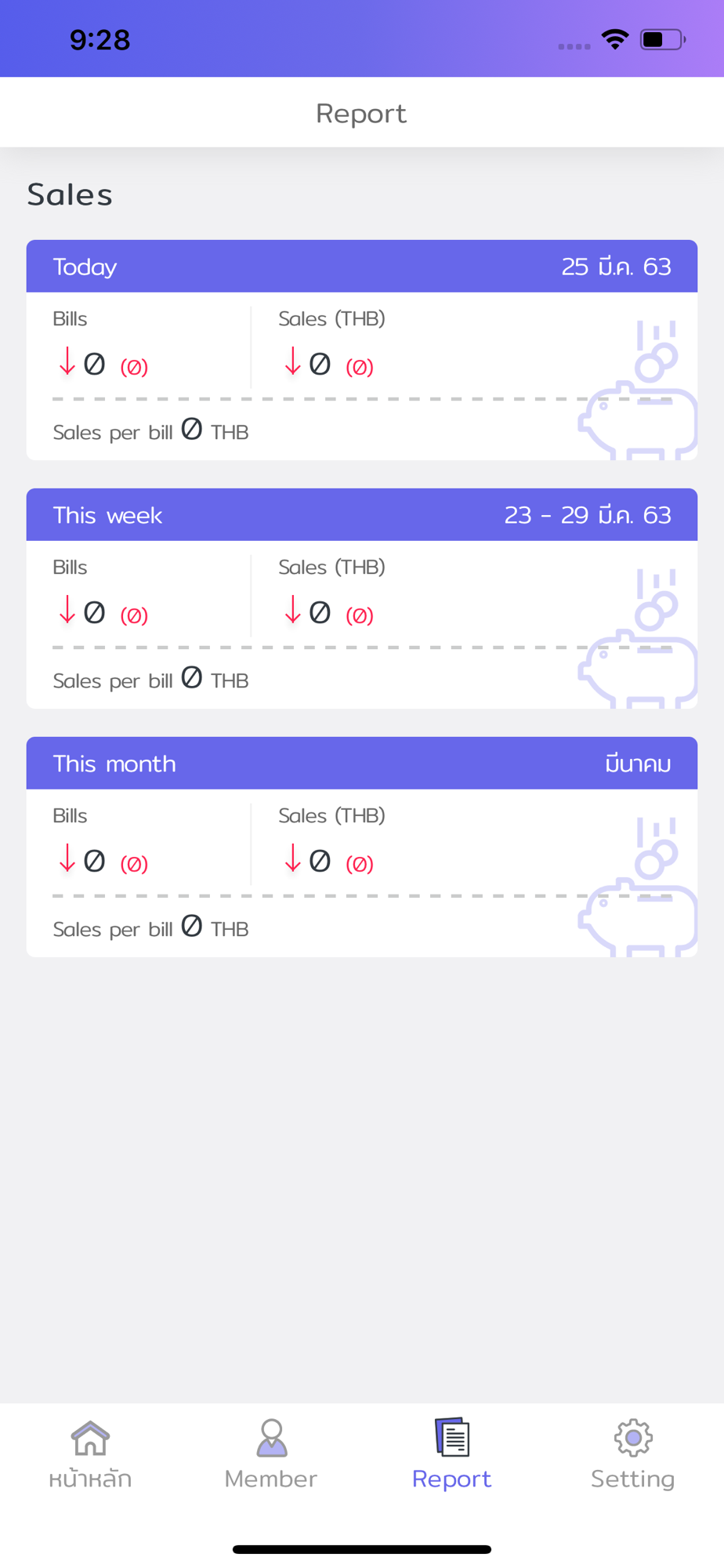Select the 23 - 29 มี.ค. 63 date range

click(588, 515)
